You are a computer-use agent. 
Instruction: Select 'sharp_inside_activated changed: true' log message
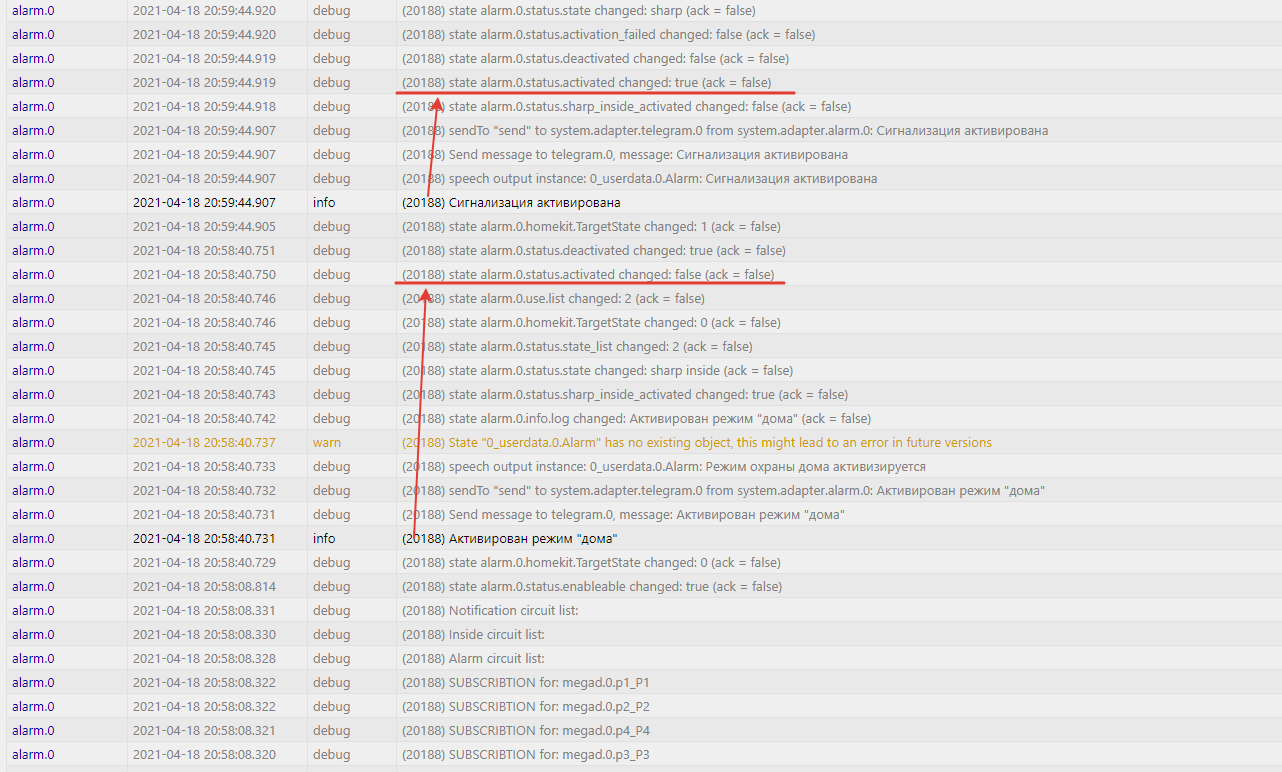coord(625,394)
